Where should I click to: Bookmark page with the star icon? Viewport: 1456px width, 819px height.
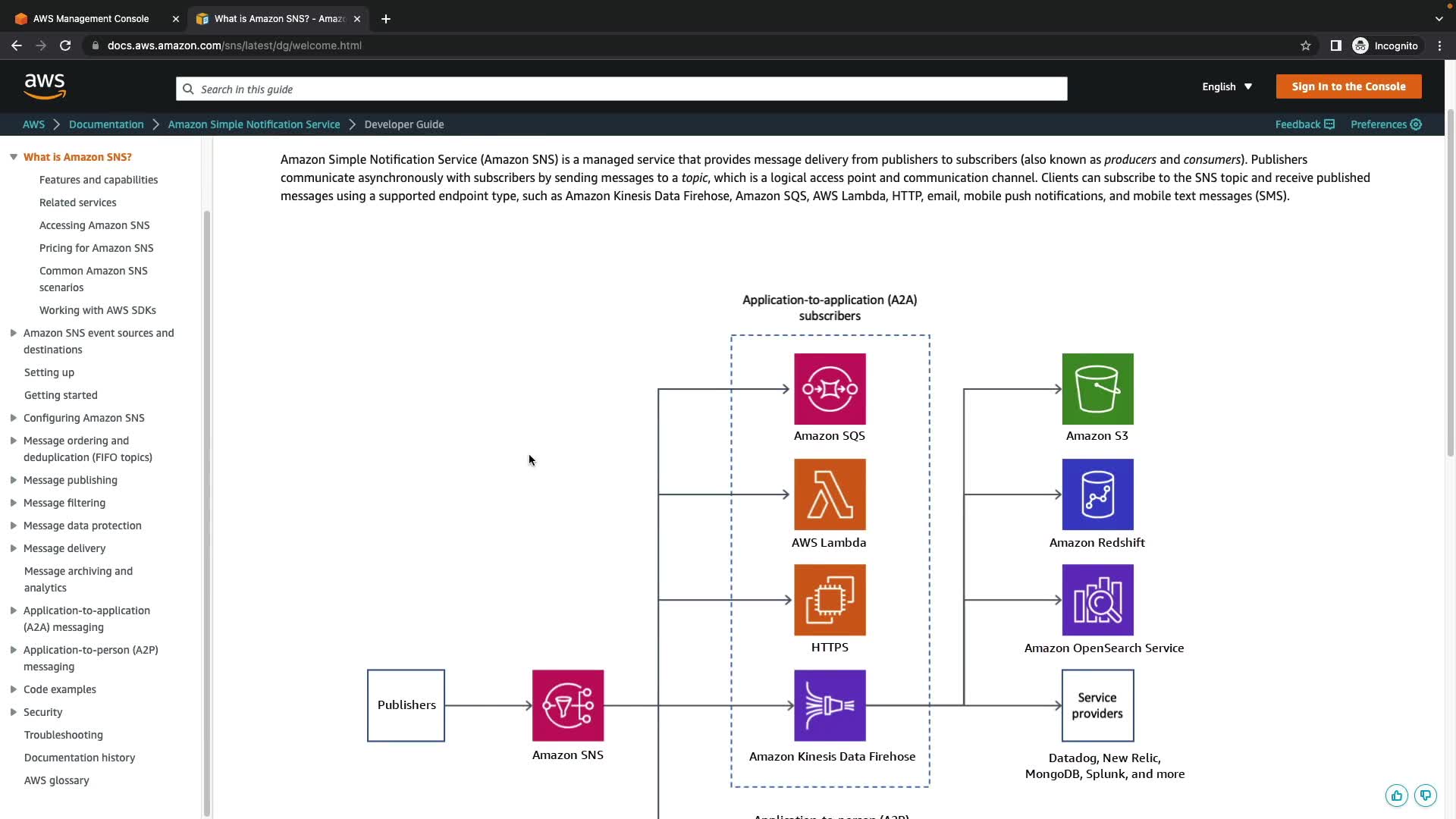point(1305,45)
